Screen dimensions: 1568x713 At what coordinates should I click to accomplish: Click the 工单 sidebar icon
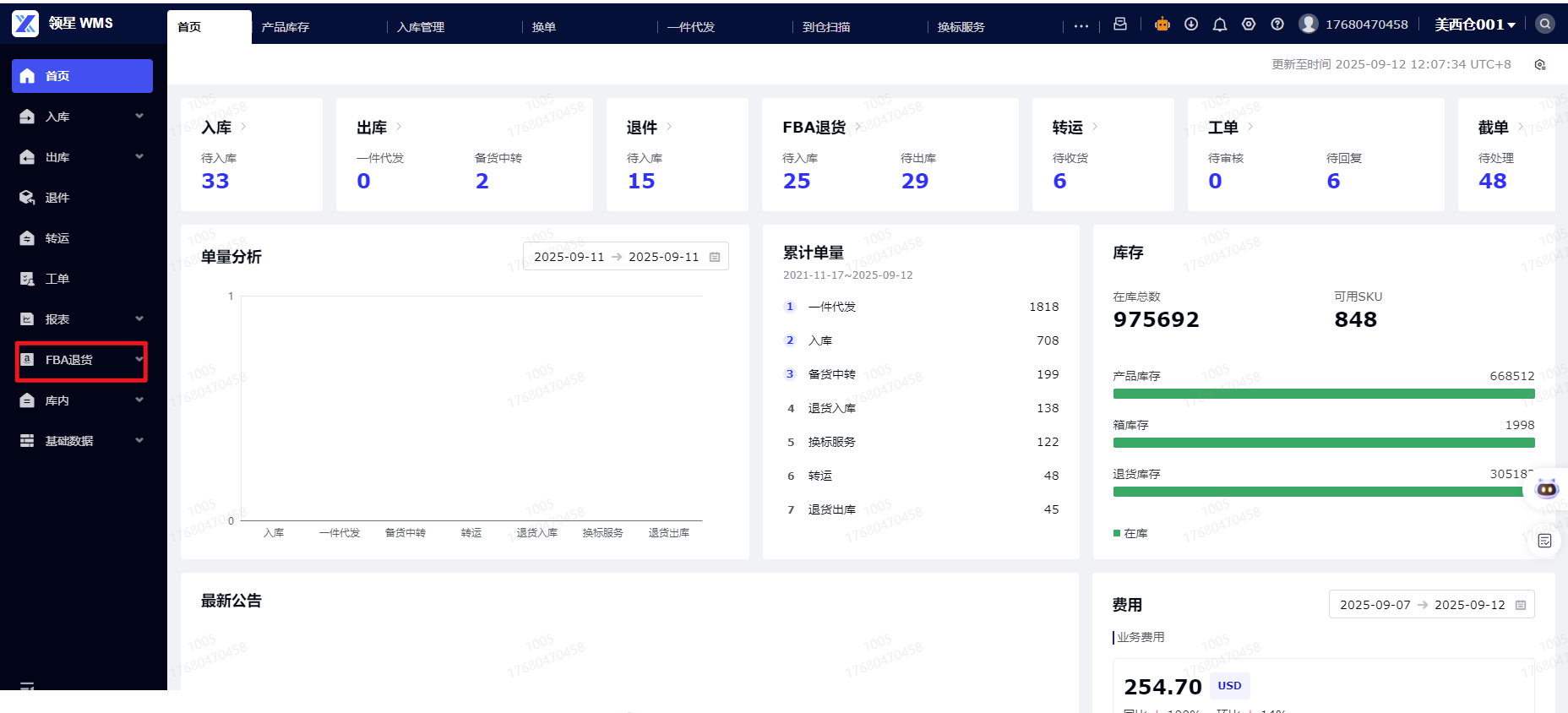pyautogui.click(x=27, y=279)
